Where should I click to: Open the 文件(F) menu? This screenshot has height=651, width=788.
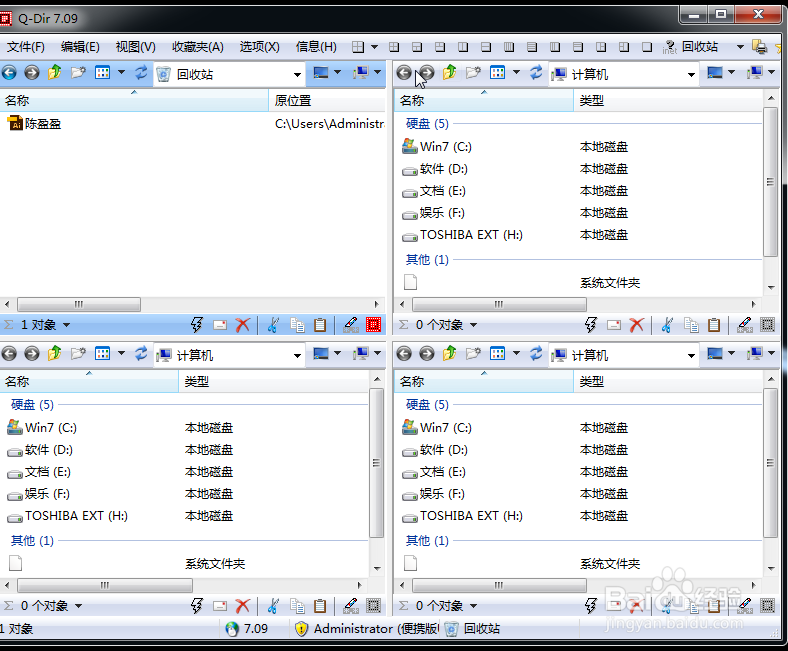pos(26,47)
